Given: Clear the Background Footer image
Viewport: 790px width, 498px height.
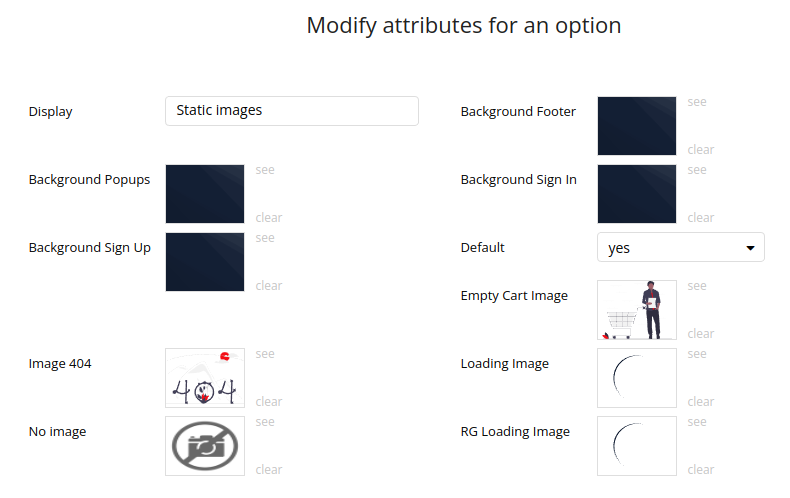Looking at the screenshot, I should point(701,150).
